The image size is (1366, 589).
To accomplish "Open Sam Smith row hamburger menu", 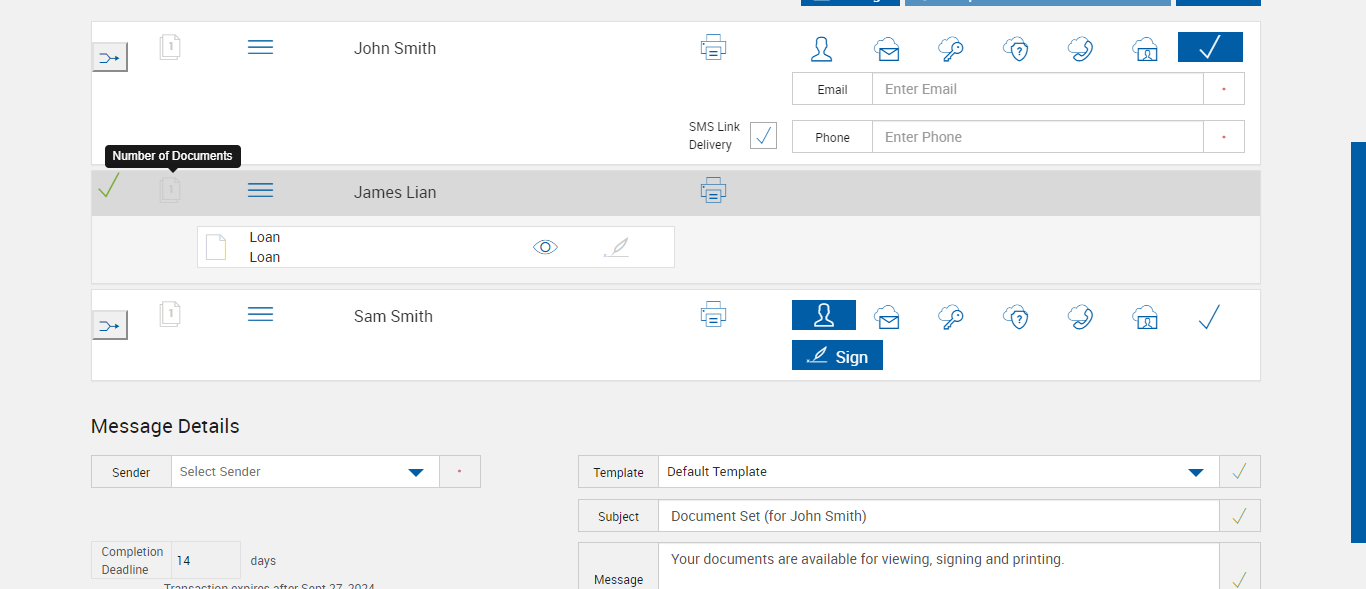I will [260, 315].
